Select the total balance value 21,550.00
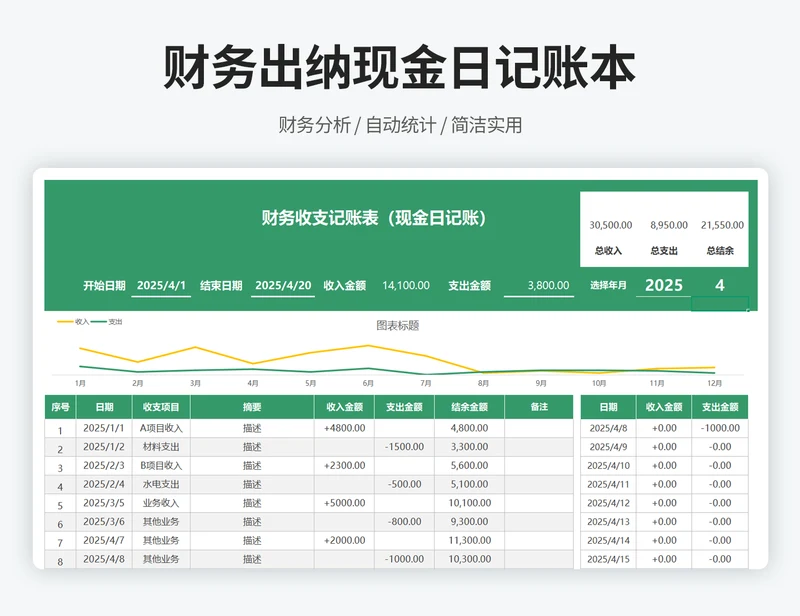The image size is (800, 616). 722,225
